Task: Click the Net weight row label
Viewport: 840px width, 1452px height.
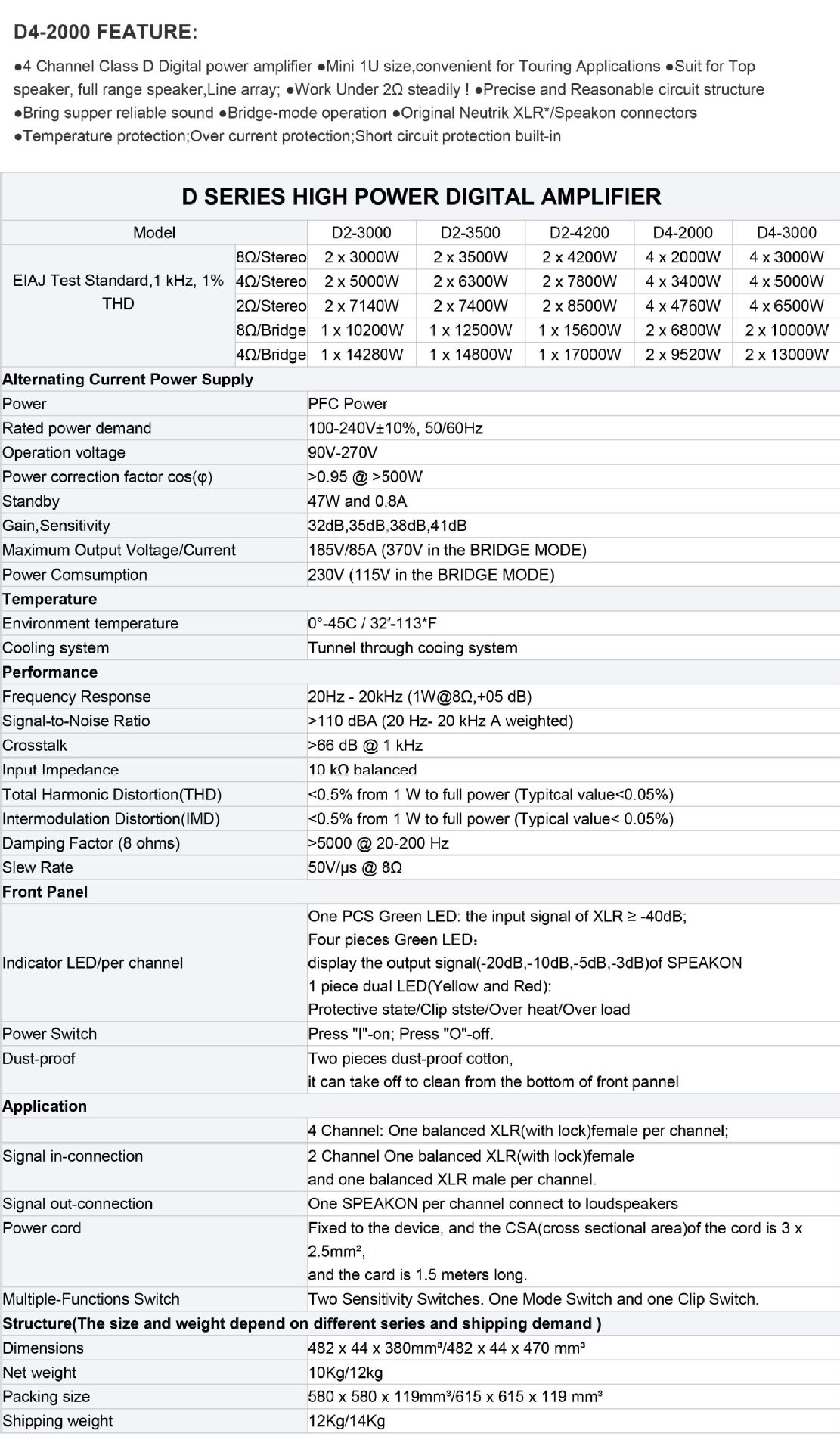Action: coord(39,1373)
